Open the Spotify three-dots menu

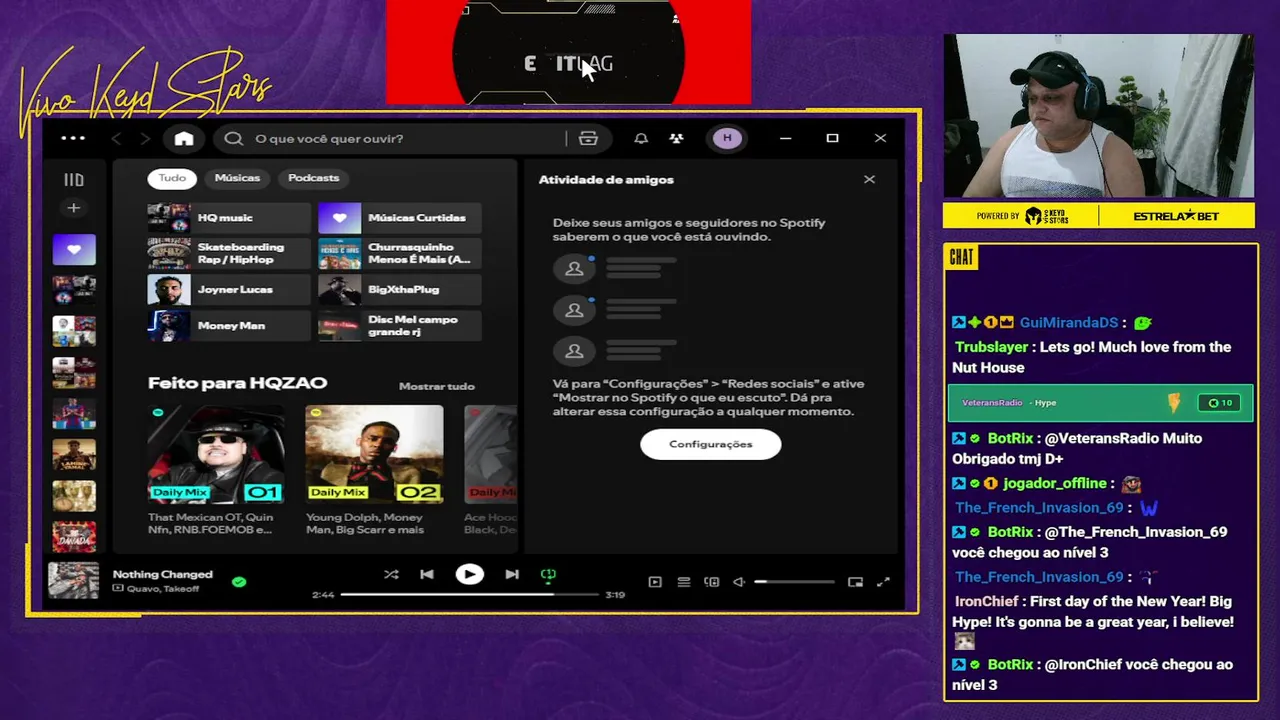click(x=73, y=138)
